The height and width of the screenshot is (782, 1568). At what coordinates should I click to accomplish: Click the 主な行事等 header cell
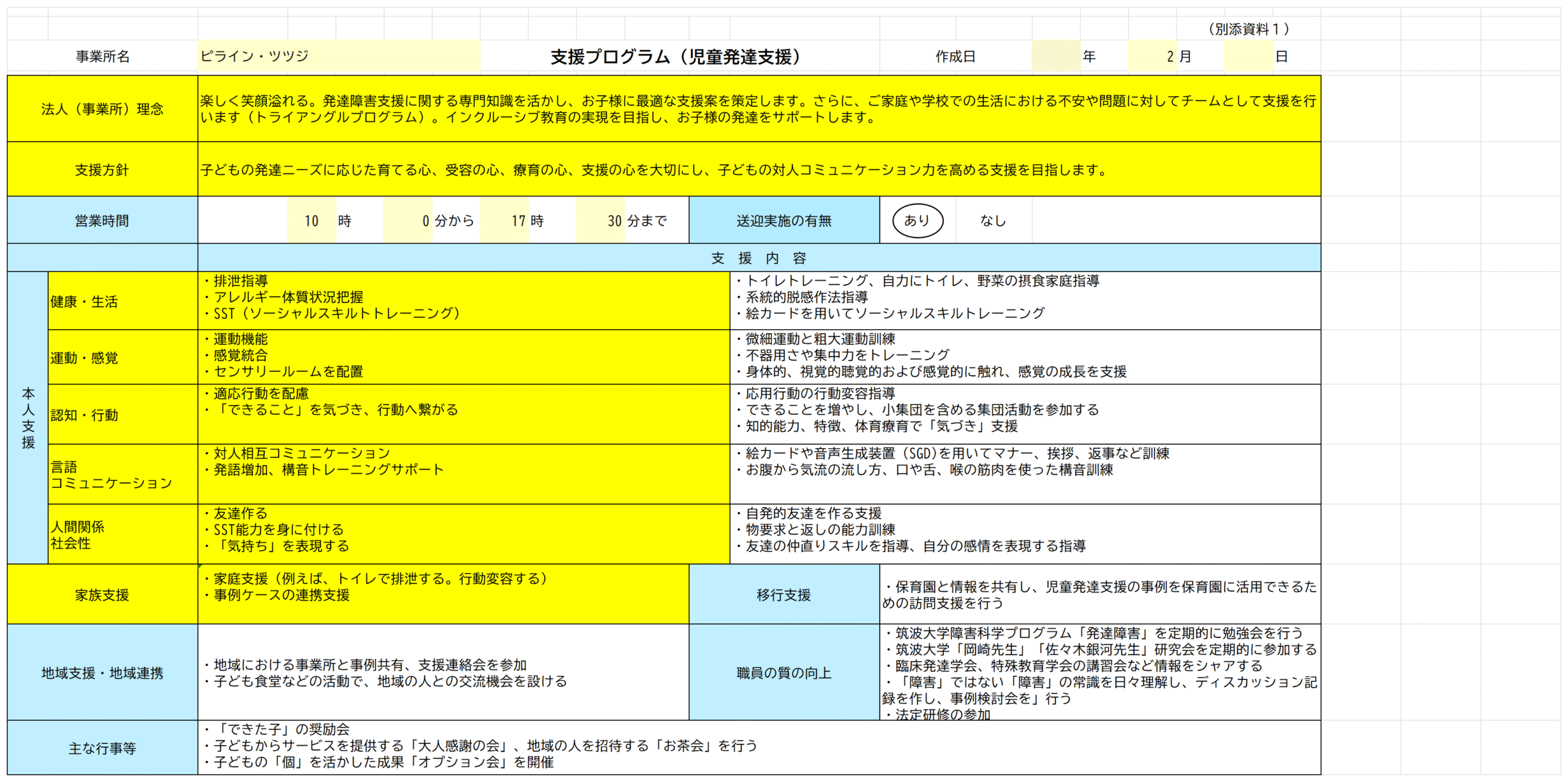coord(102,748)
